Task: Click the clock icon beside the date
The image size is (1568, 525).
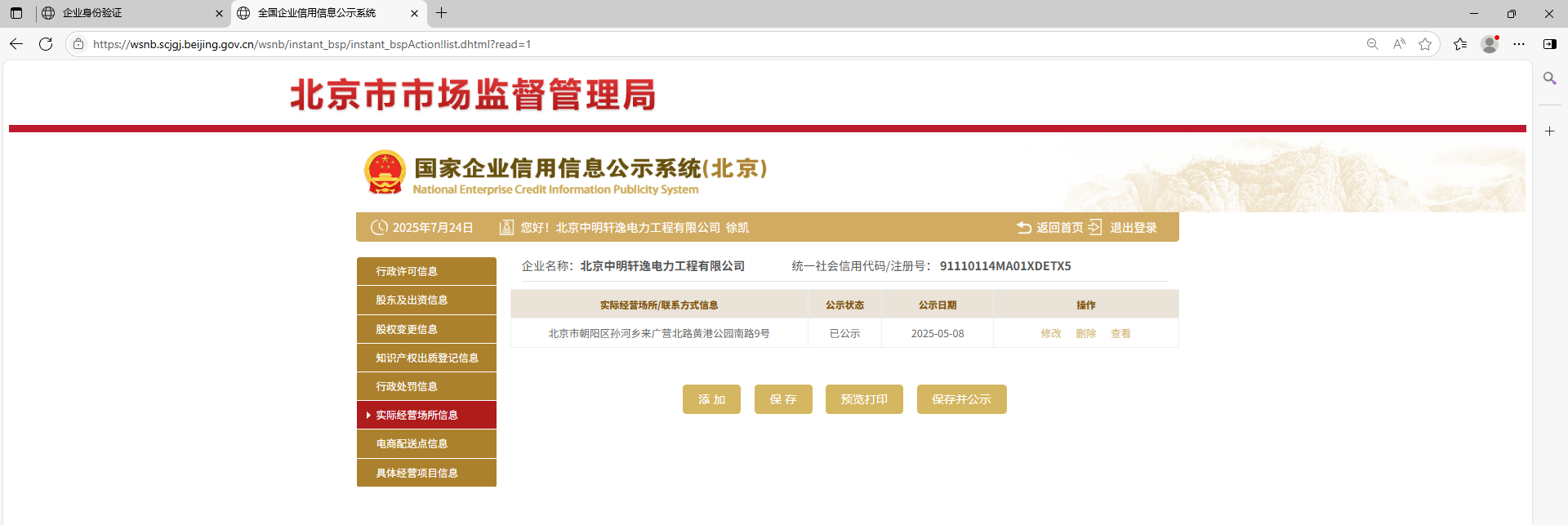Action: pyautogui.click(x=379, y=228)
